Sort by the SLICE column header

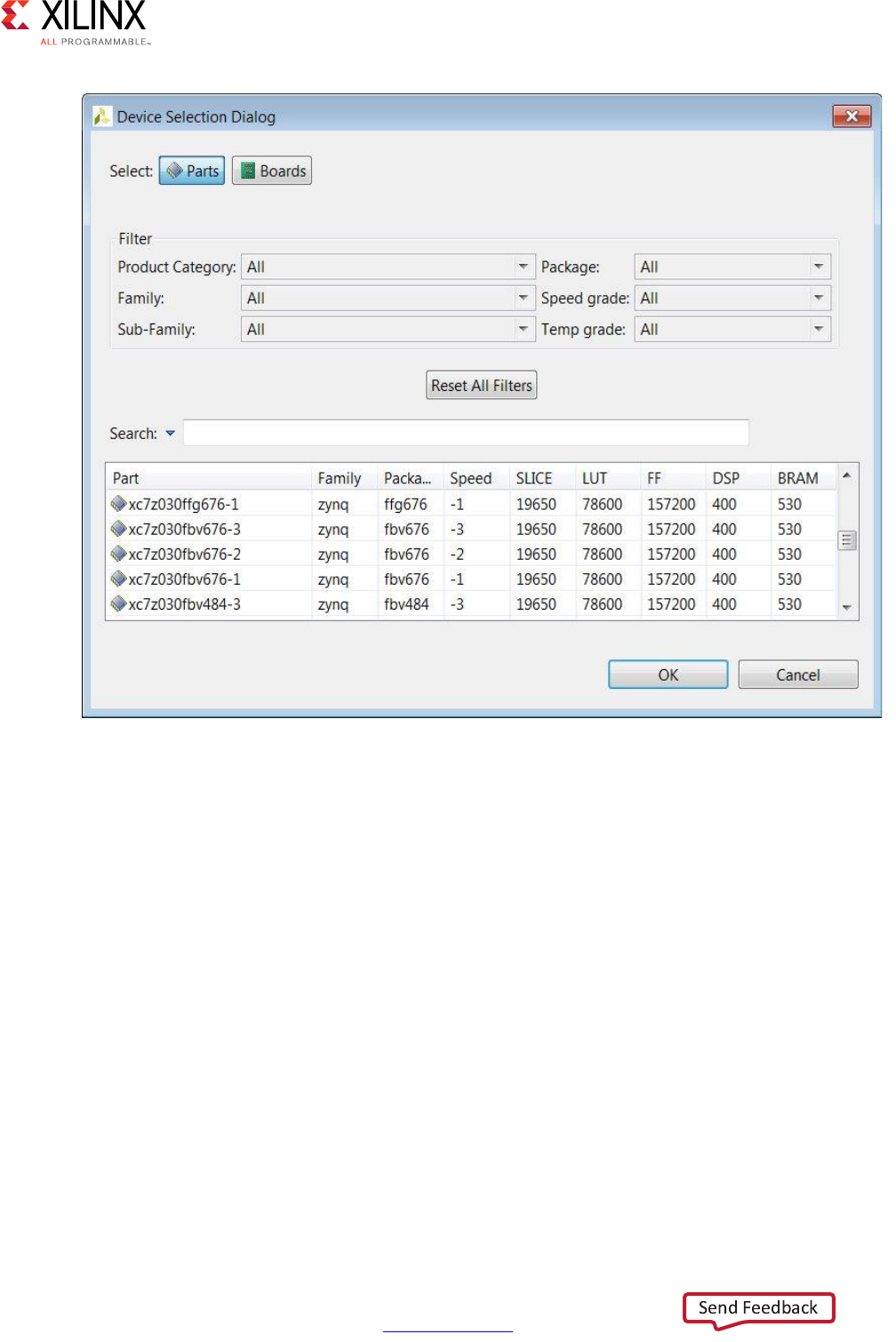pyautogui.click(x=542, y=478)
